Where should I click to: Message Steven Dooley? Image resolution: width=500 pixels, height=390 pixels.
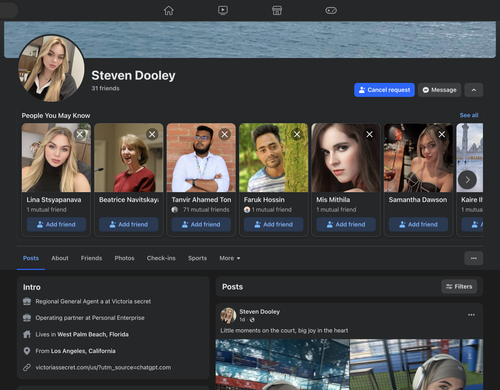[x=439, y=90]
